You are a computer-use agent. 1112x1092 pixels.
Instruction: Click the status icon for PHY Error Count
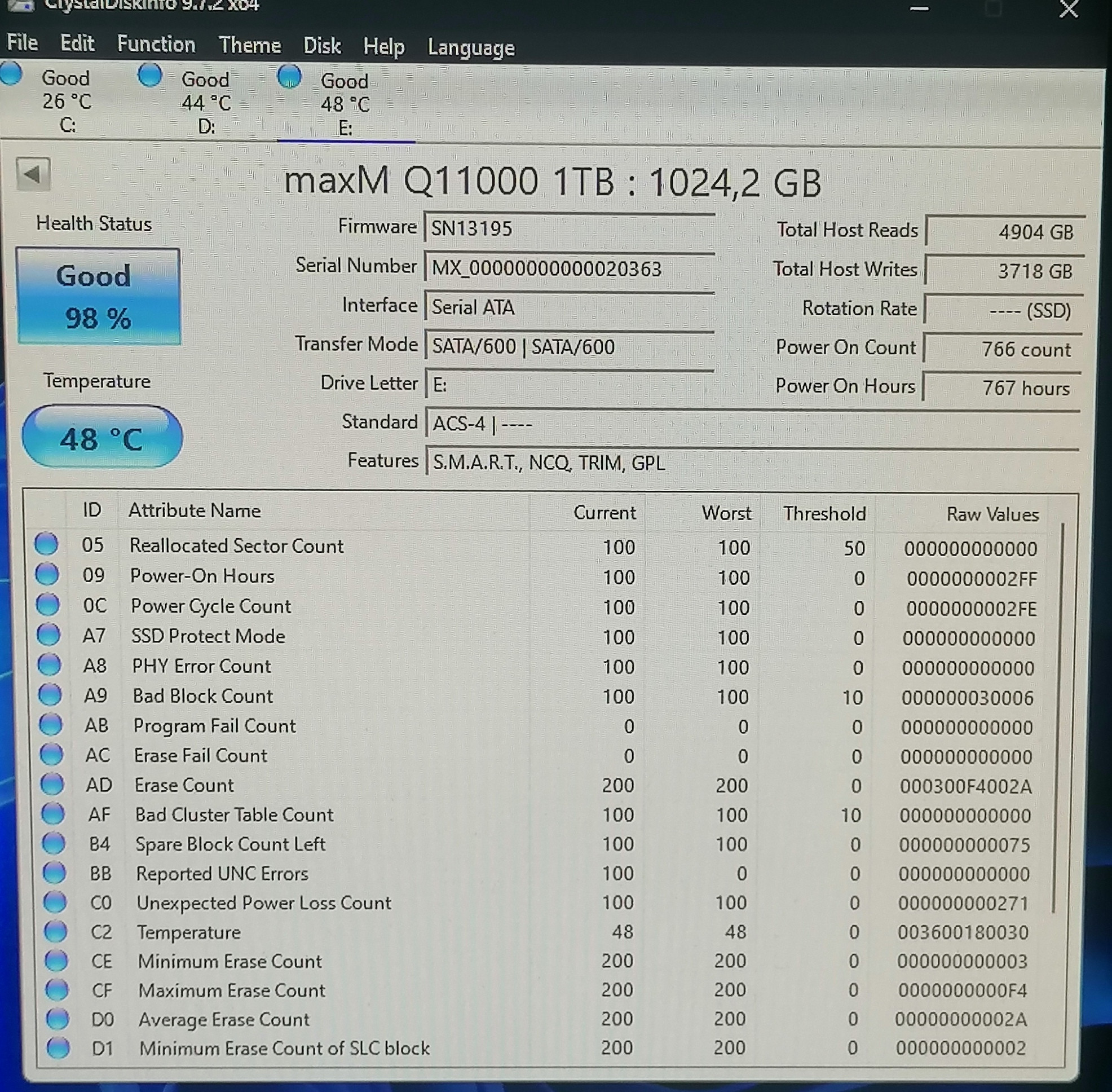point(48,664)
